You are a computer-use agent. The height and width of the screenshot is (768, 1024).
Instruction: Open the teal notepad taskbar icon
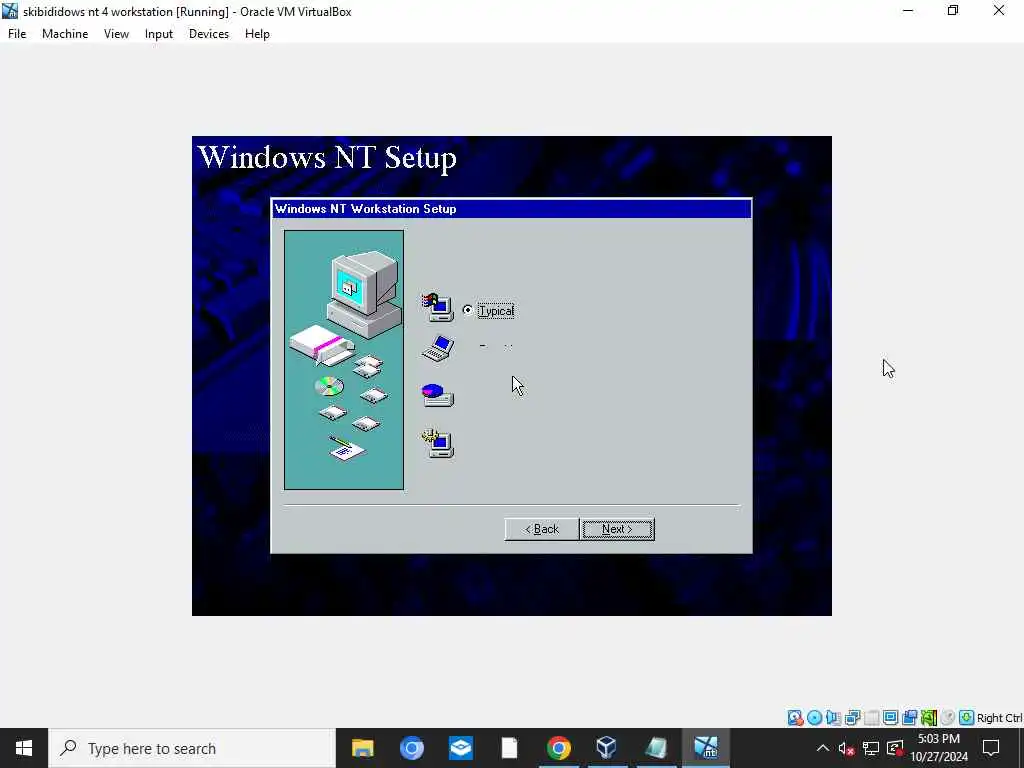(x=656, y=748)
